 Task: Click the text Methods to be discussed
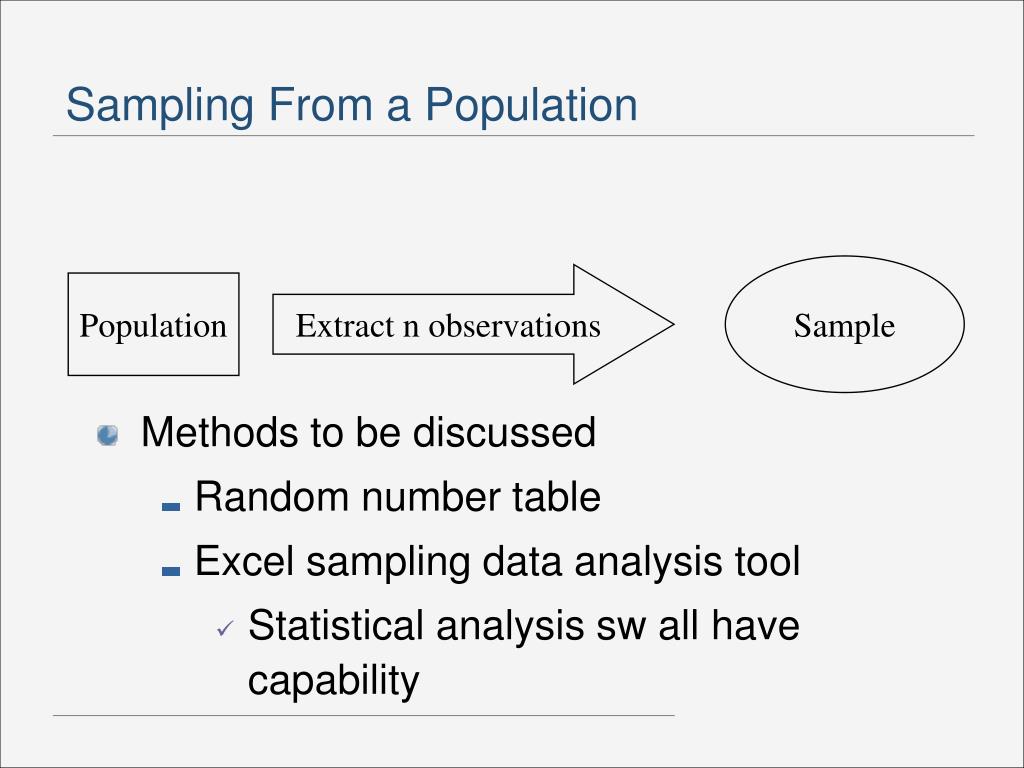point(368,432)
